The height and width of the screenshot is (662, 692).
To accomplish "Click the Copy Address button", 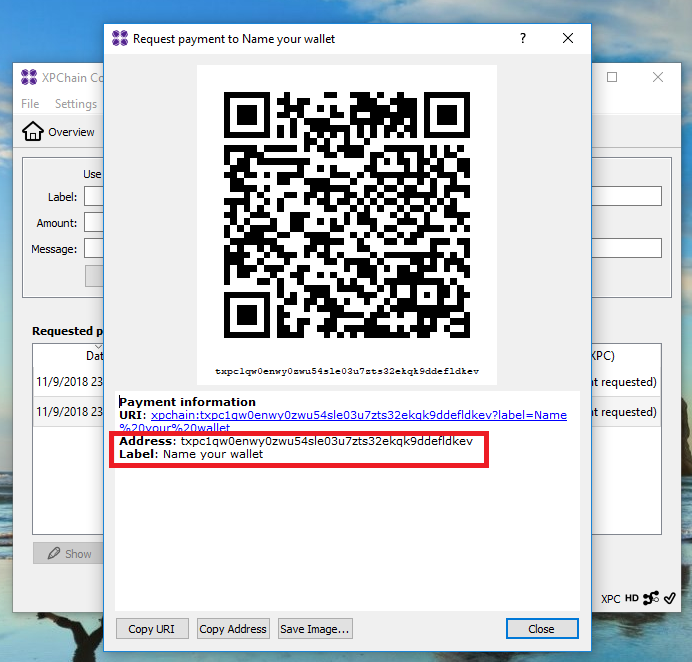I will (x=233, y=628).
